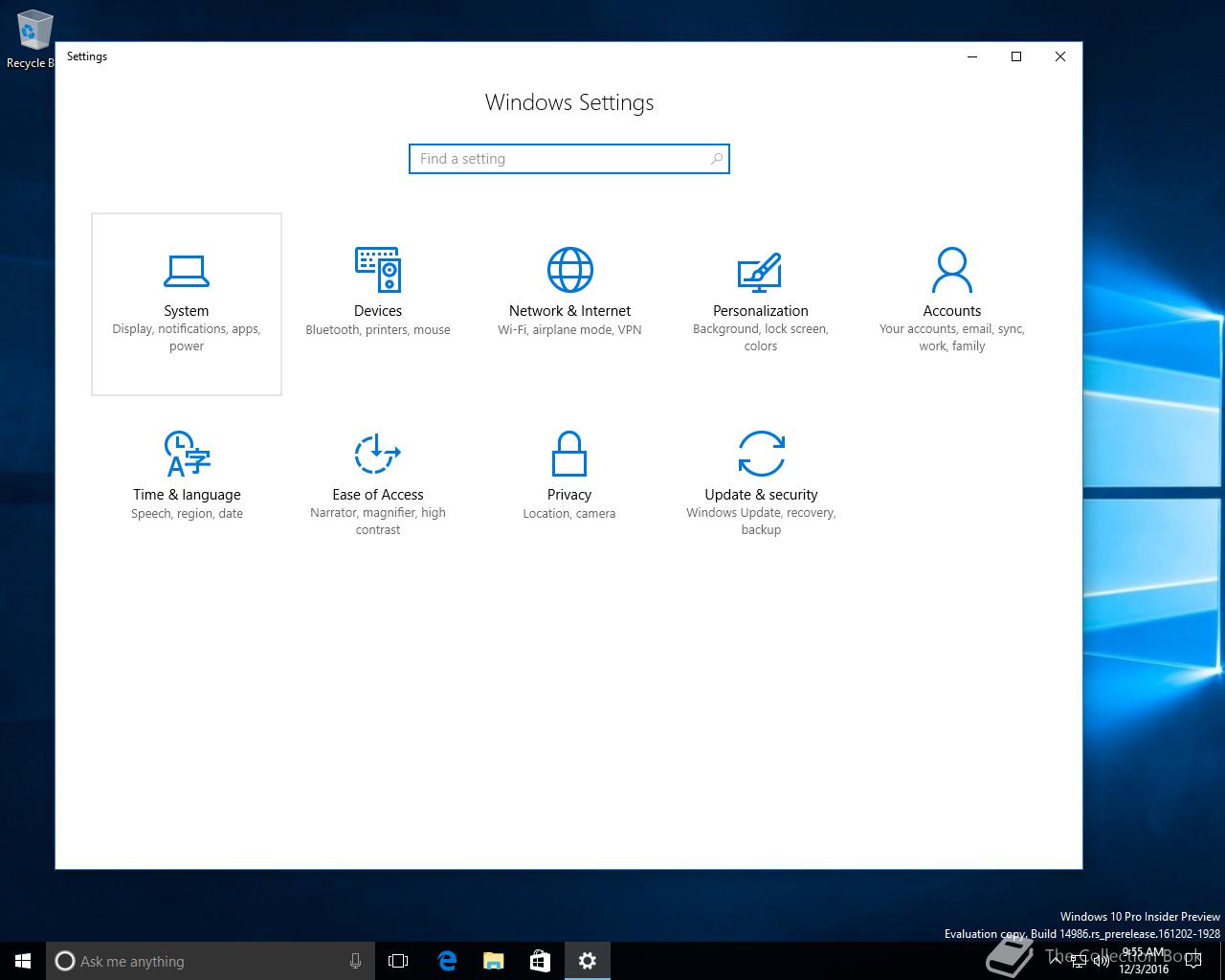
Task: Open the Action Center notifications icon
Action: click(x=1193, y=961)
